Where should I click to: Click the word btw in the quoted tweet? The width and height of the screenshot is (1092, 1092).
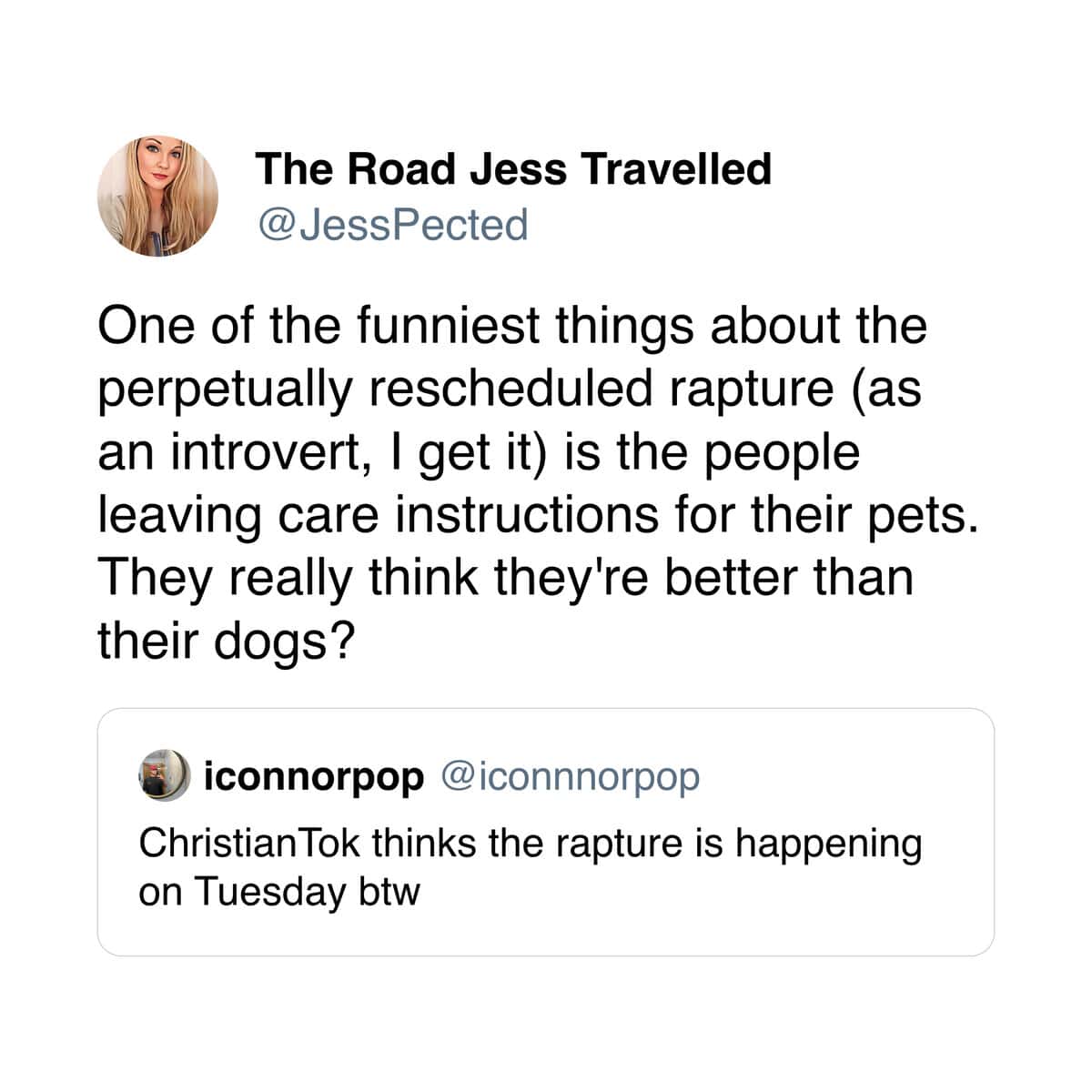pos(389,891)
